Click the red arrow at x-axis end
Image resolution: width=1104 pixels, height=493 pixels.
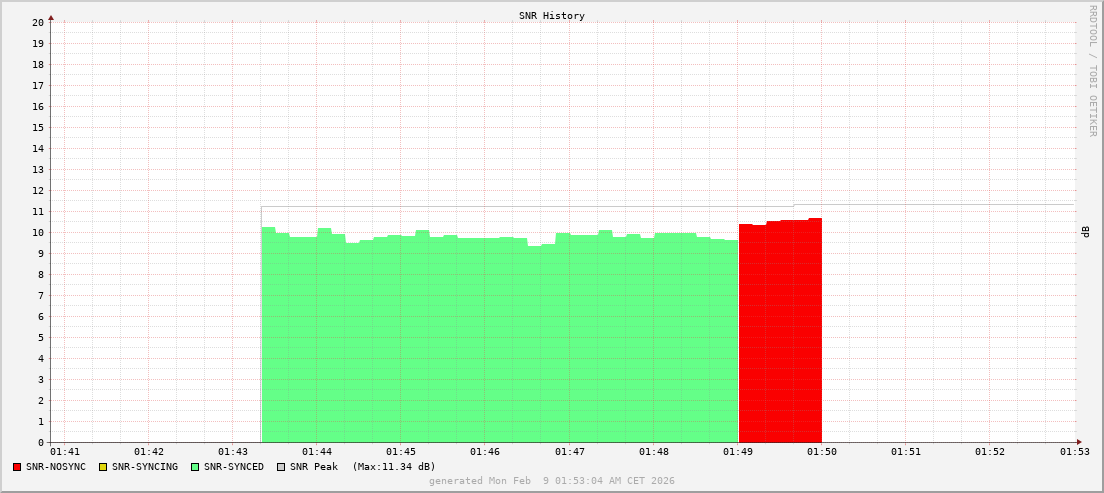tap(1079, 442)
